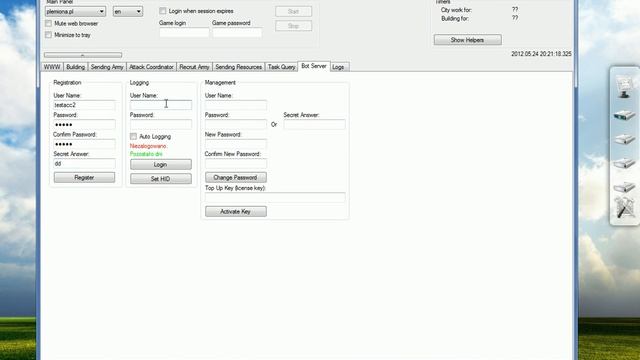Toggle Mute web browser checkbox

49,24
